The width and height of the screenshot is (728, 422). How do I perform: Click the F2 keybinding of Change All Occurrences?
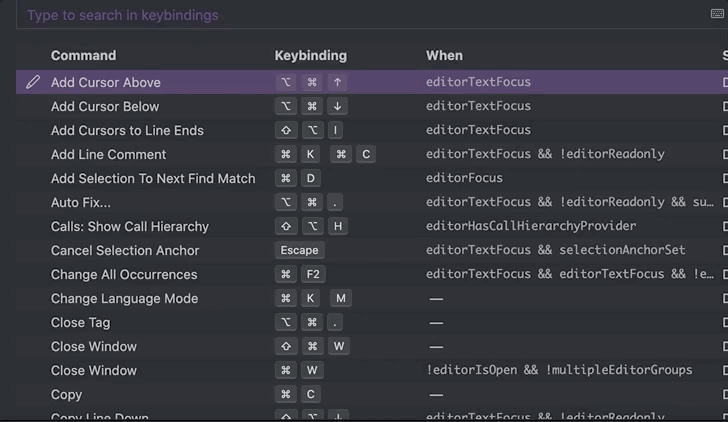pos(312,274)
